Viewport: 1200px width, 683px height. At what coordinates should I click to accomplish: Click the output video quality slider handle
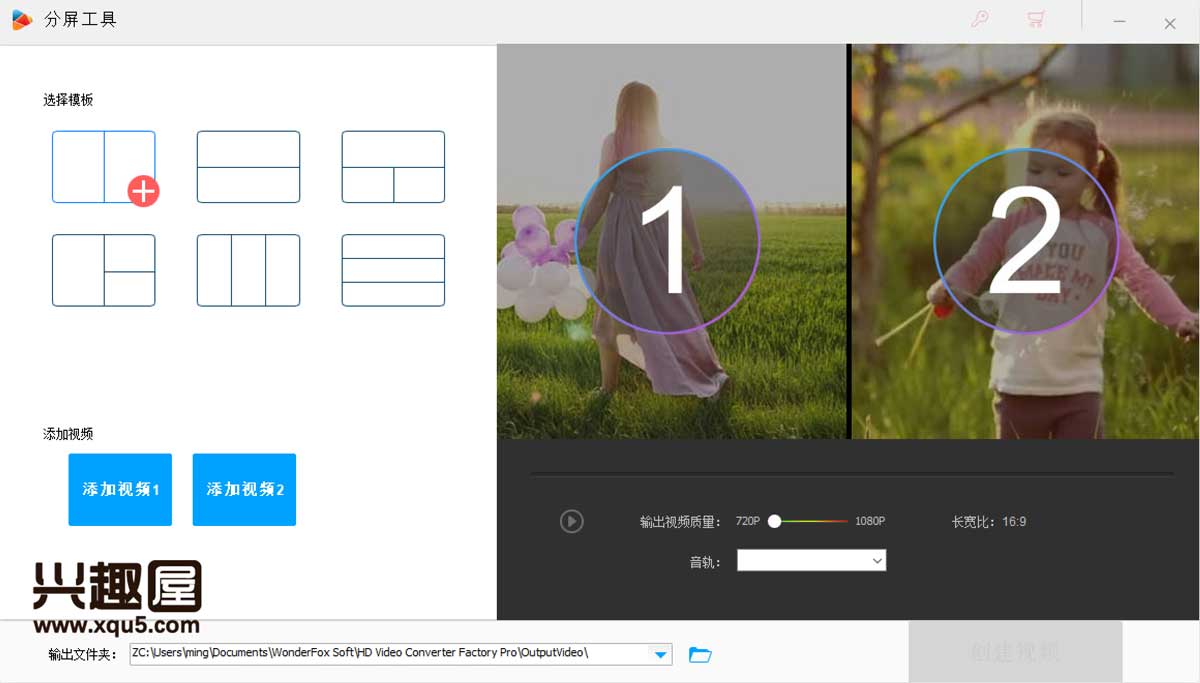[x=774, y=521]
